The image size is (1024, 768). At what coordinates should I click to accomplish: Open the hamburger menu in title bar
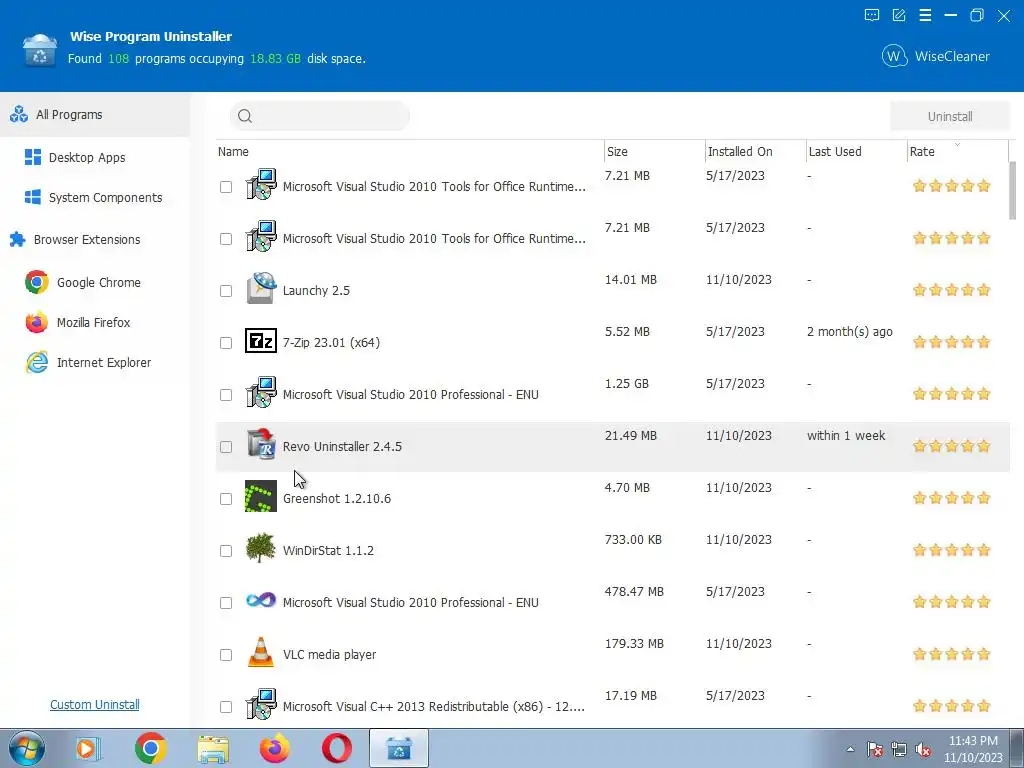925,15
